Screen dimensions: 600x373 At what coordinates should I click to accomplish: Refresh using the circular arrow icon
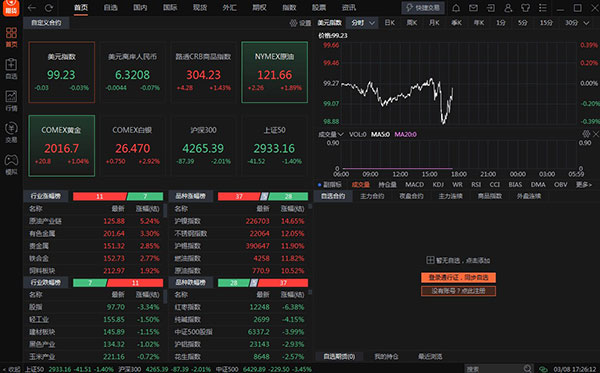[x=49, y=8]
